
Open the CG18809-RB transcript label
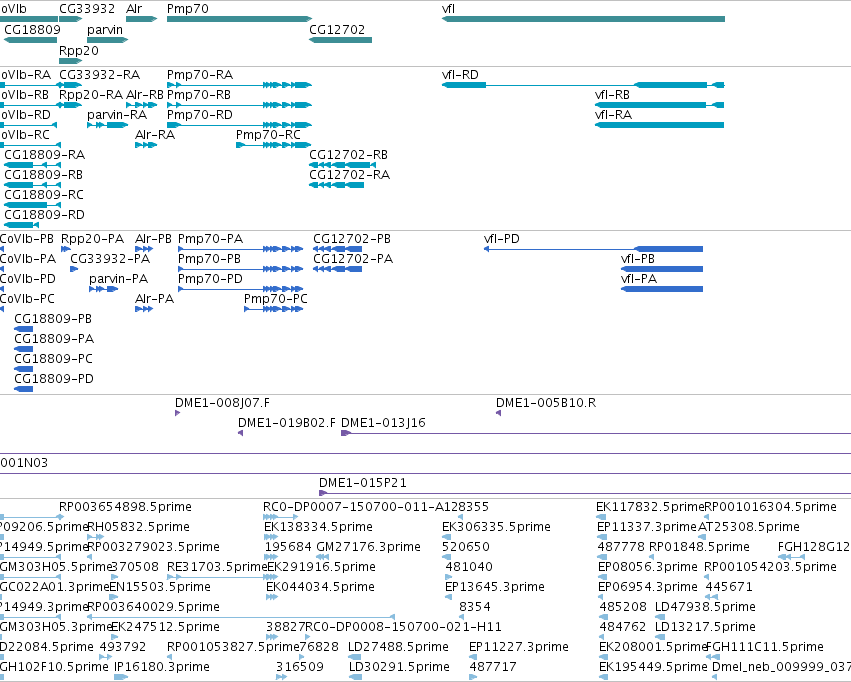pos(43,175)
